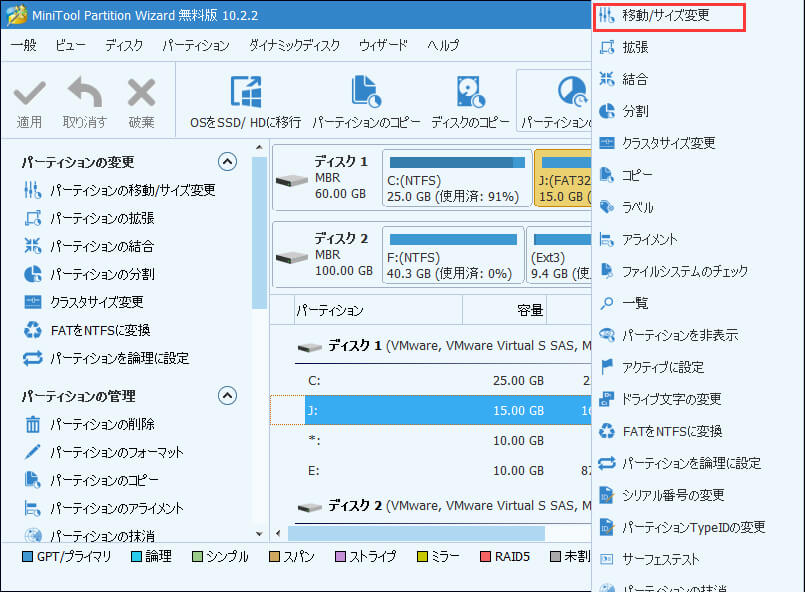
Task: Click the 取り消す (Undo) arrow icon
Action: [85, 94]
